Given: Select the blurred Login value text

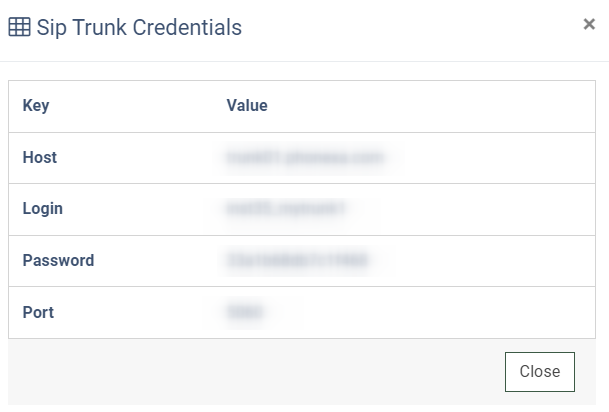Looking at the screenshot, I should point(285,209).
